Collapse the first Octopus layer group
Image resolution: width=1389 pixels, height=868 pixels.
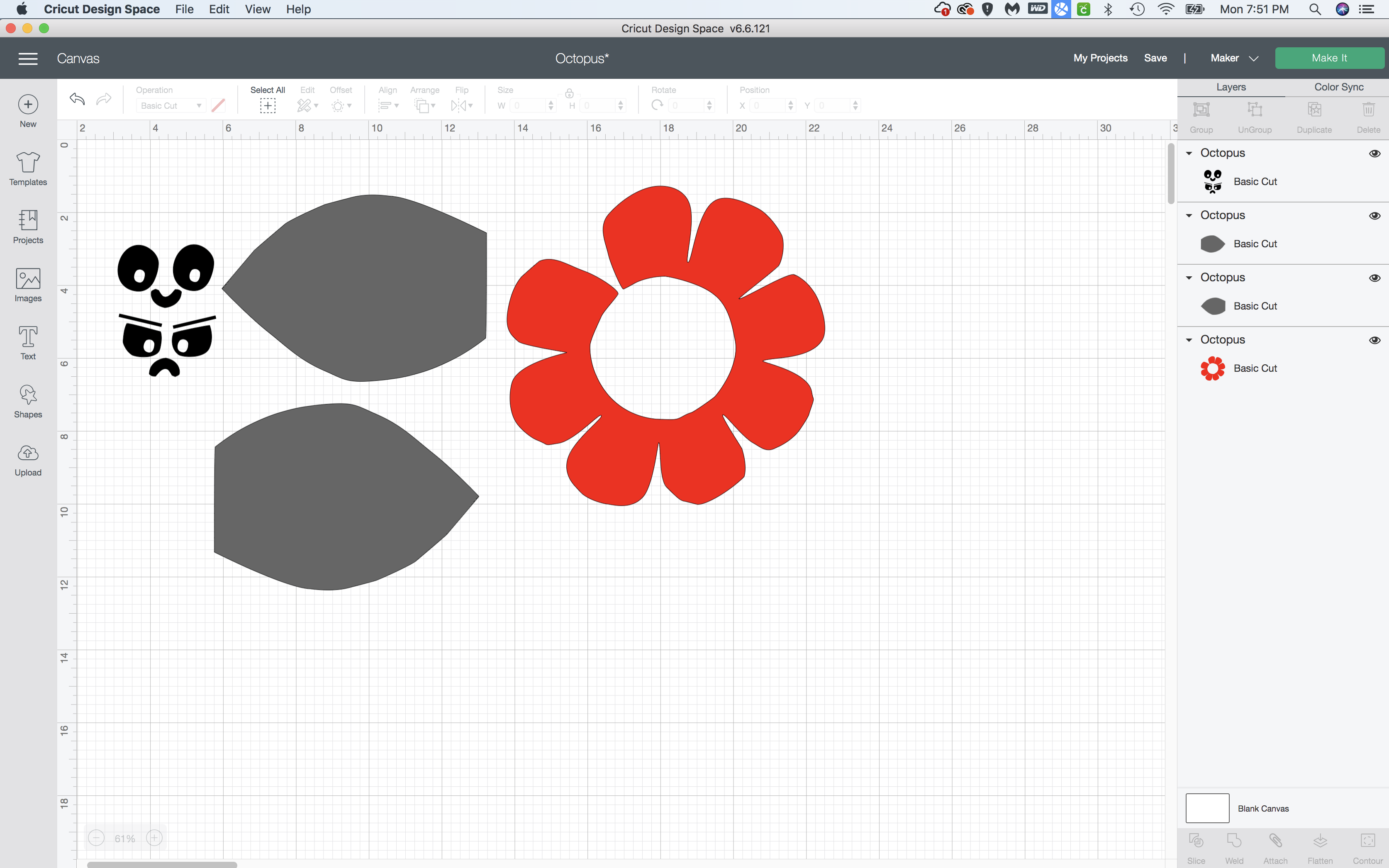[1189, 153]
